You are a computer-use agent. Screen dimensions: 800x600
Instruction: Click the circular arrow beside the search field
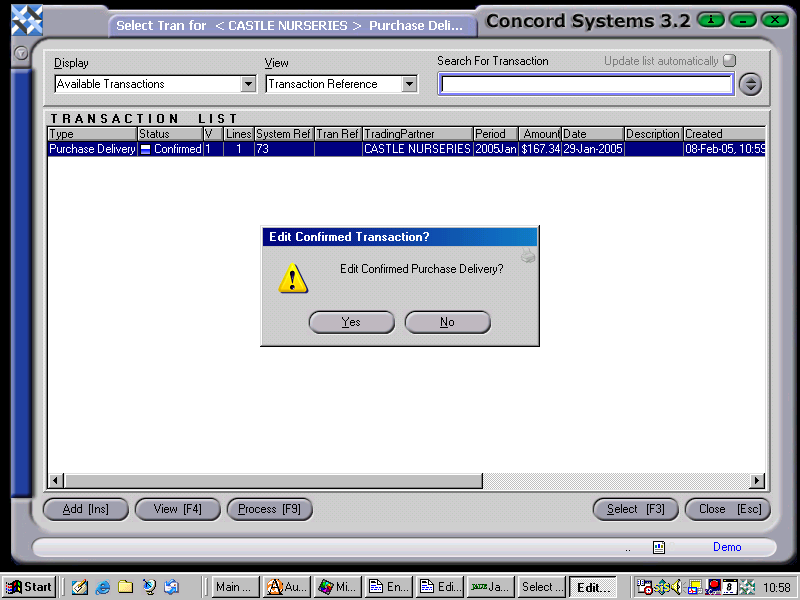click(750, 84)
